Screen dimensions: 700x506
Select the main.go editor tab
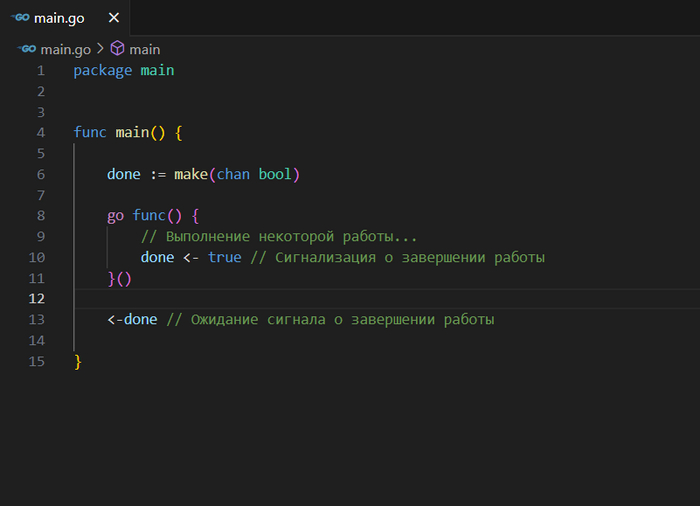click(60, 18)
